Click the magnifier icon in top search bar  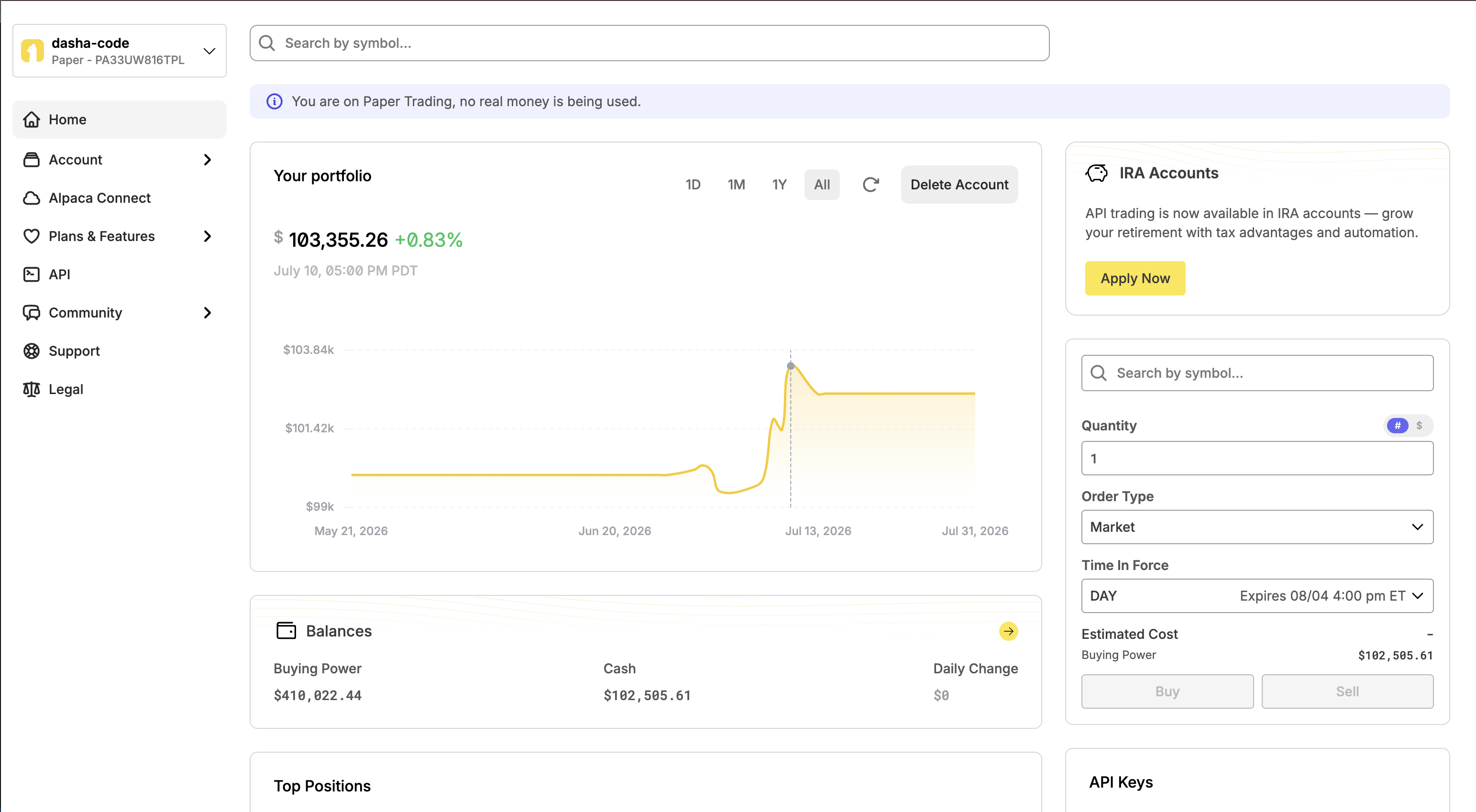tap(267, 43)
